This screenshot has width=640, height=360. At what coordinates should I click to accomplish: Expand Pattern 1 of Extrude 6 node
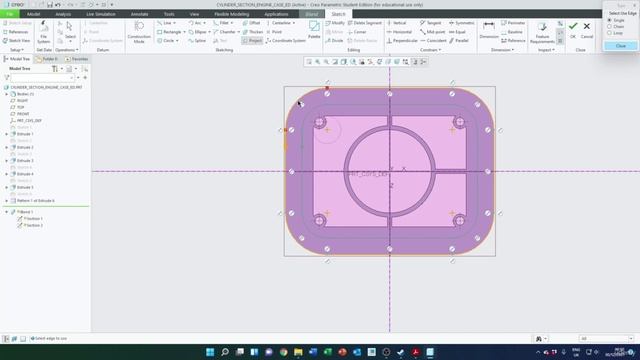(7, 201)
